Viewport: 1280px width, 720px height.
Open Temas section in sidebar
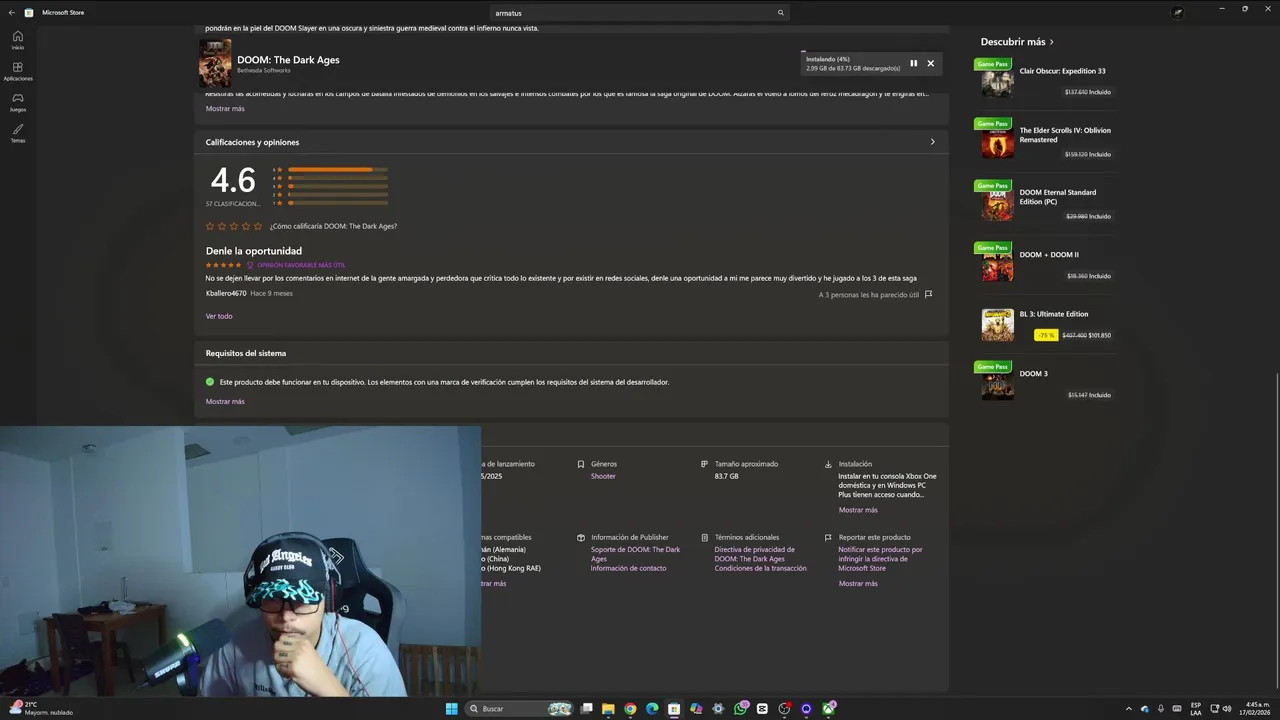pyautogui.click(x=18, y=133)
